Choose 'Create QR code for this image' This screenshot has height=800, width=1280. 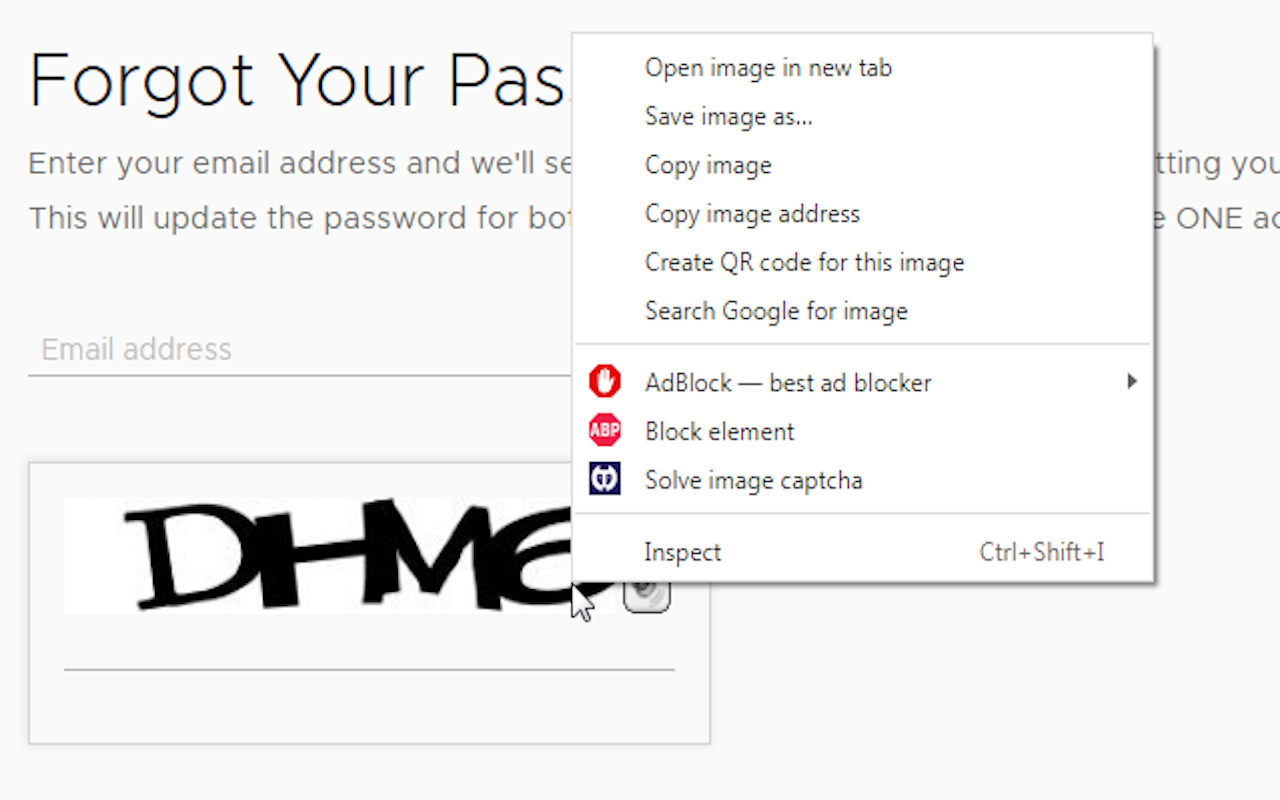point(804,263)
